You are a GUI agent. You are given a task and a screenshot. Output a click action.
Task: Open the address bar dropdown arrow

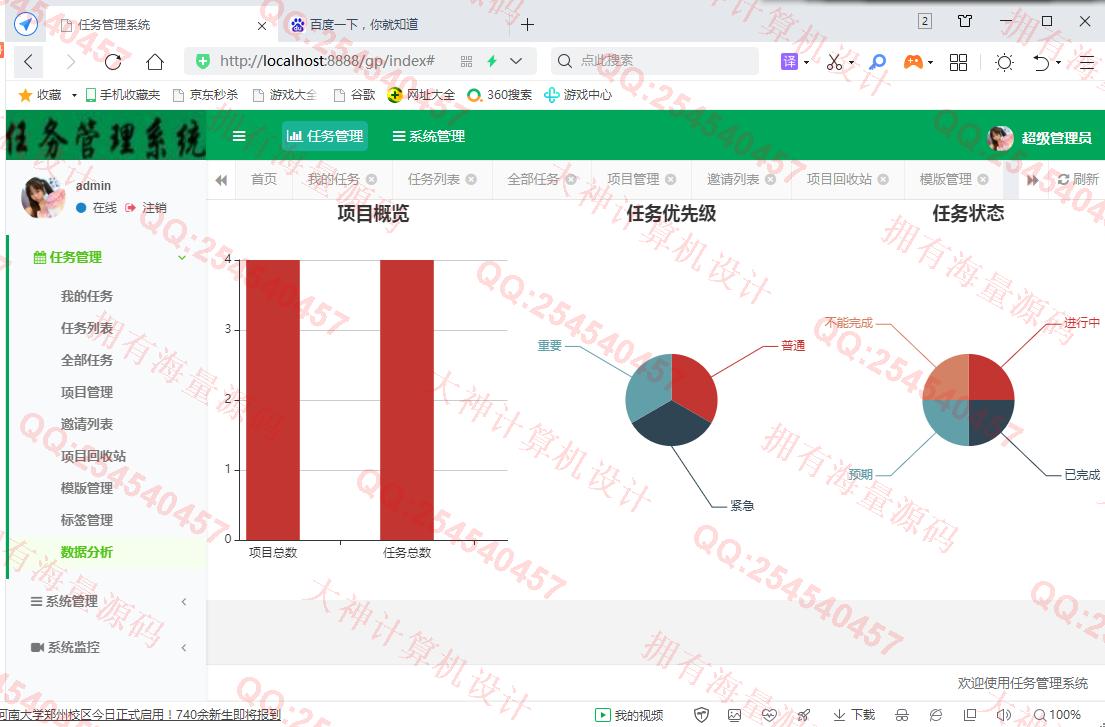pos(516,61)
